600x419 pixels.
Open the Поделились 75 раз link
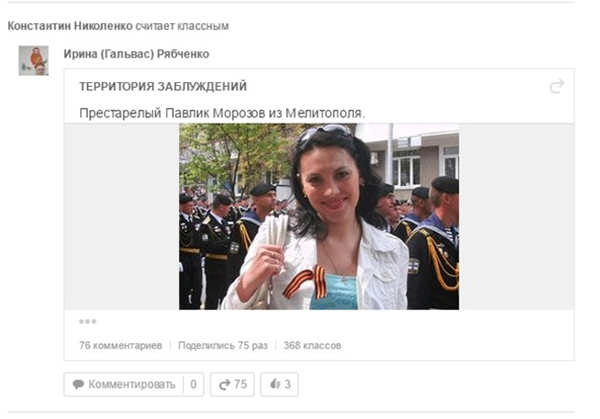223,346
